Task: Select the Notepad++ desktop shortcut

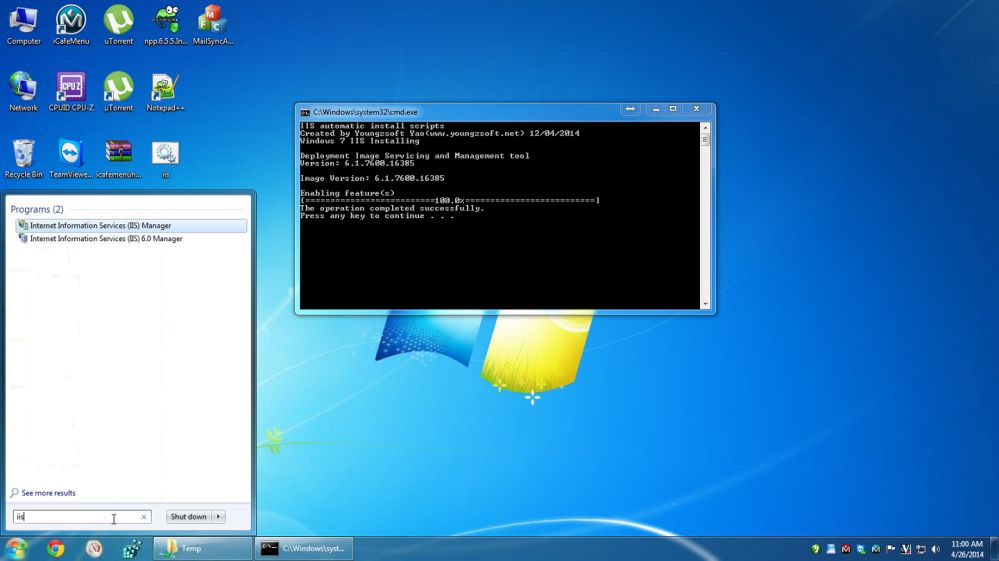Action: pos(166,92)
